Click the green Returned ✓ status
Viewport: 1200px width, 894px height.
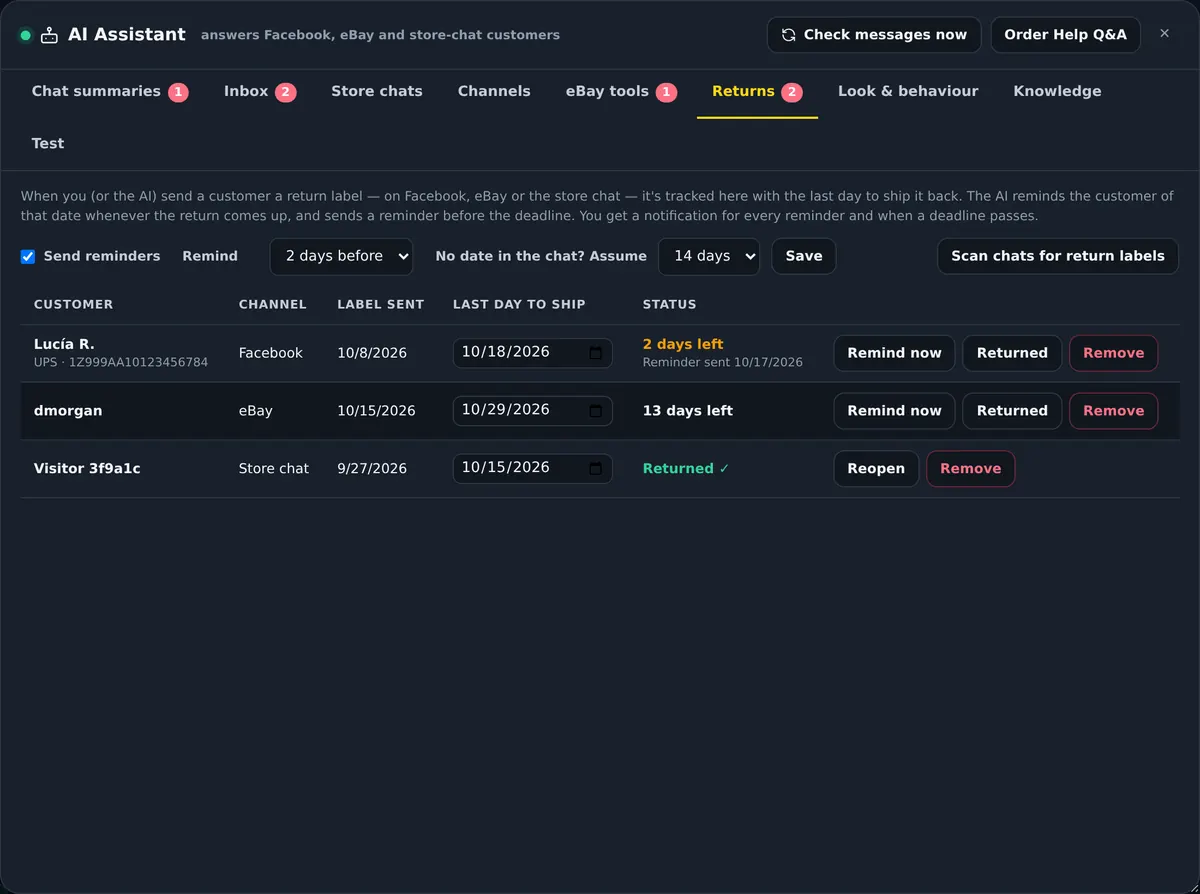coord(686,469)
